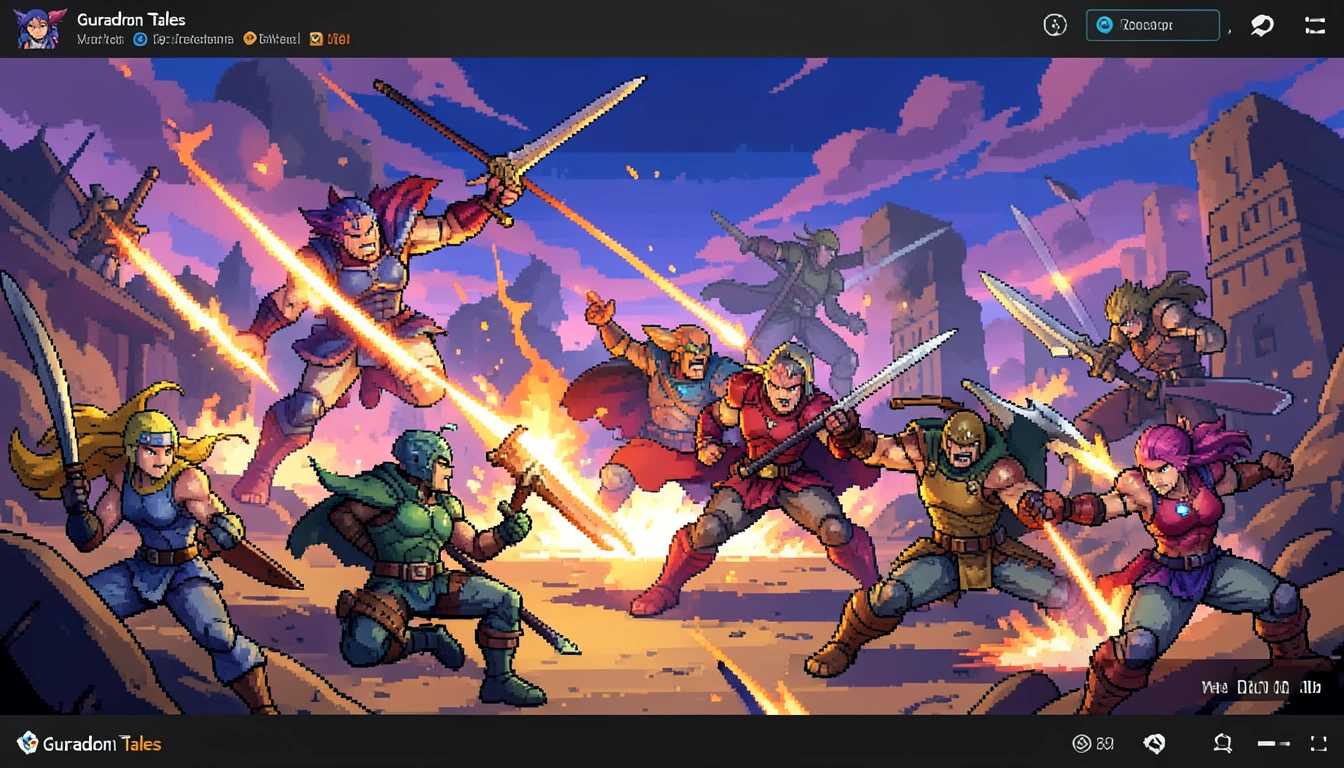Click the purple-haired character avatar
The height and width of the screenshot is (768, 1344).
(x=41, y=28)
